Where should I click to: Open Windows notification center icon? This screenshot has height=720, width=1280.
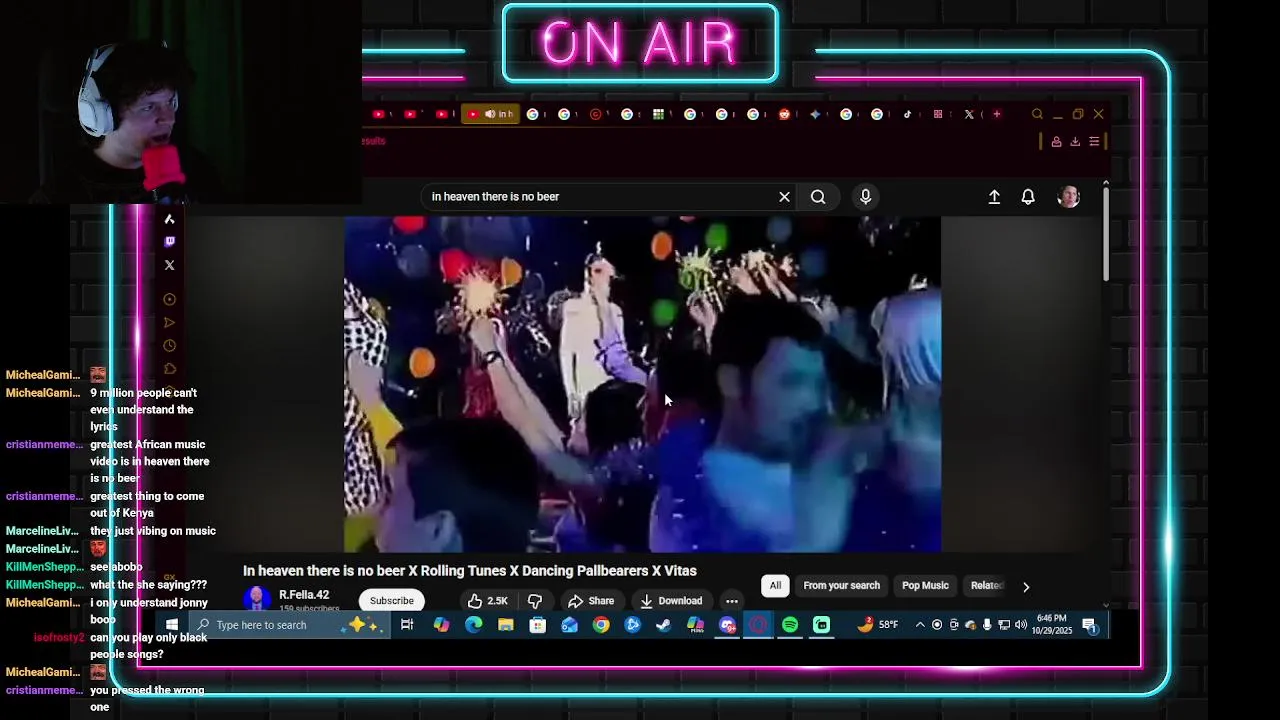point(1090,625)
